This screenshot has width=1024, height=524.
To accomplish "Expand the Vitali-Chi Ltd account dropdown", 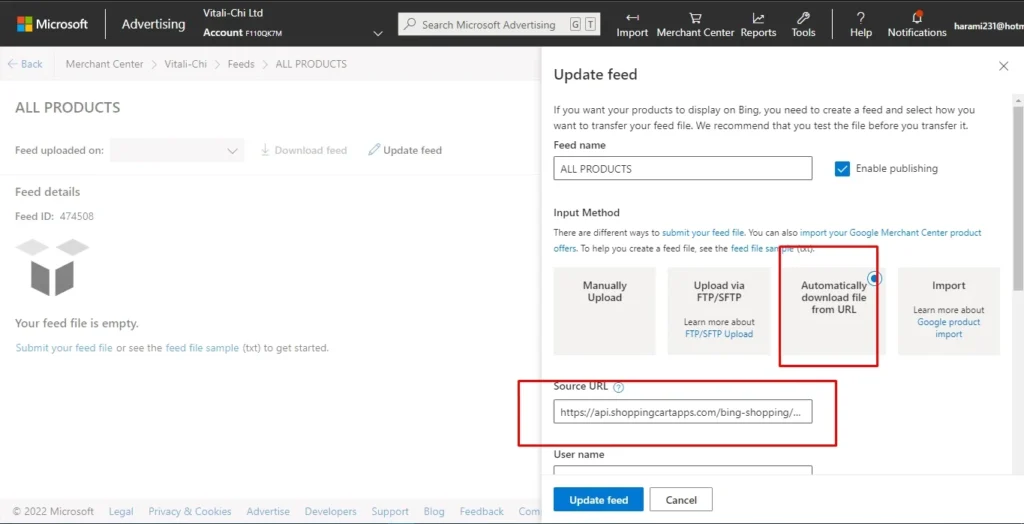I will [x=378, y=33].
